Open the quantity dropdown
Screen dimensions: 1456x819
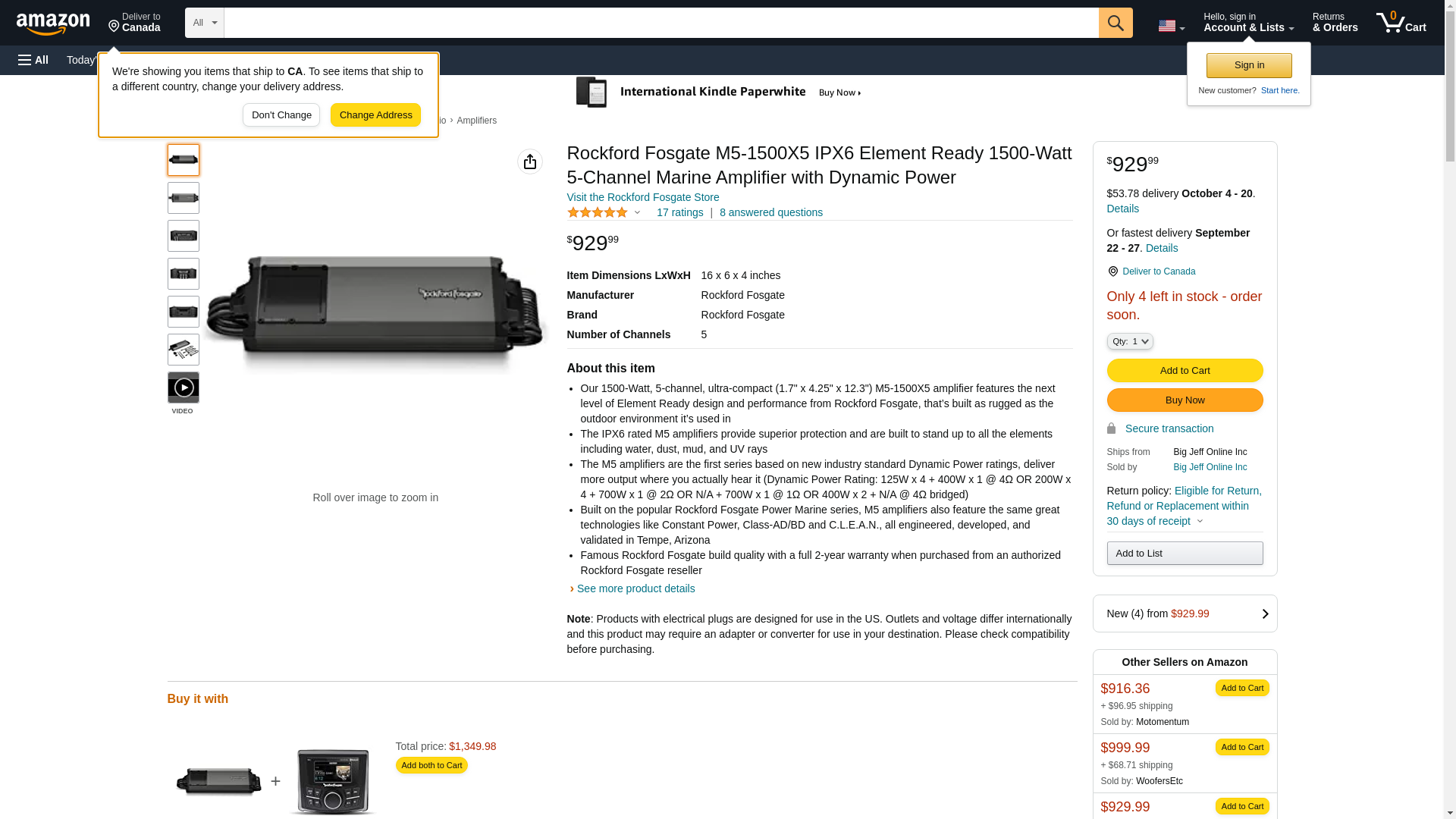click(x=1129, y=341)
